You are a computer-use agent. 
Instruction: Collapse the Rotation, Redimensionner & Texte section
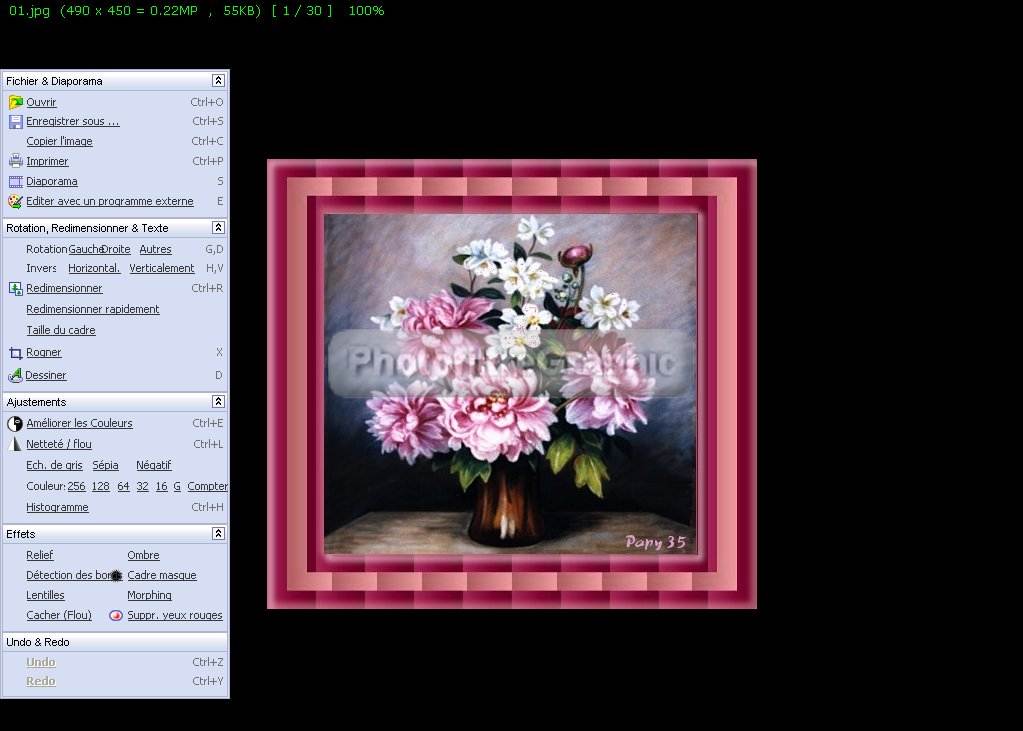coord(218,228)
